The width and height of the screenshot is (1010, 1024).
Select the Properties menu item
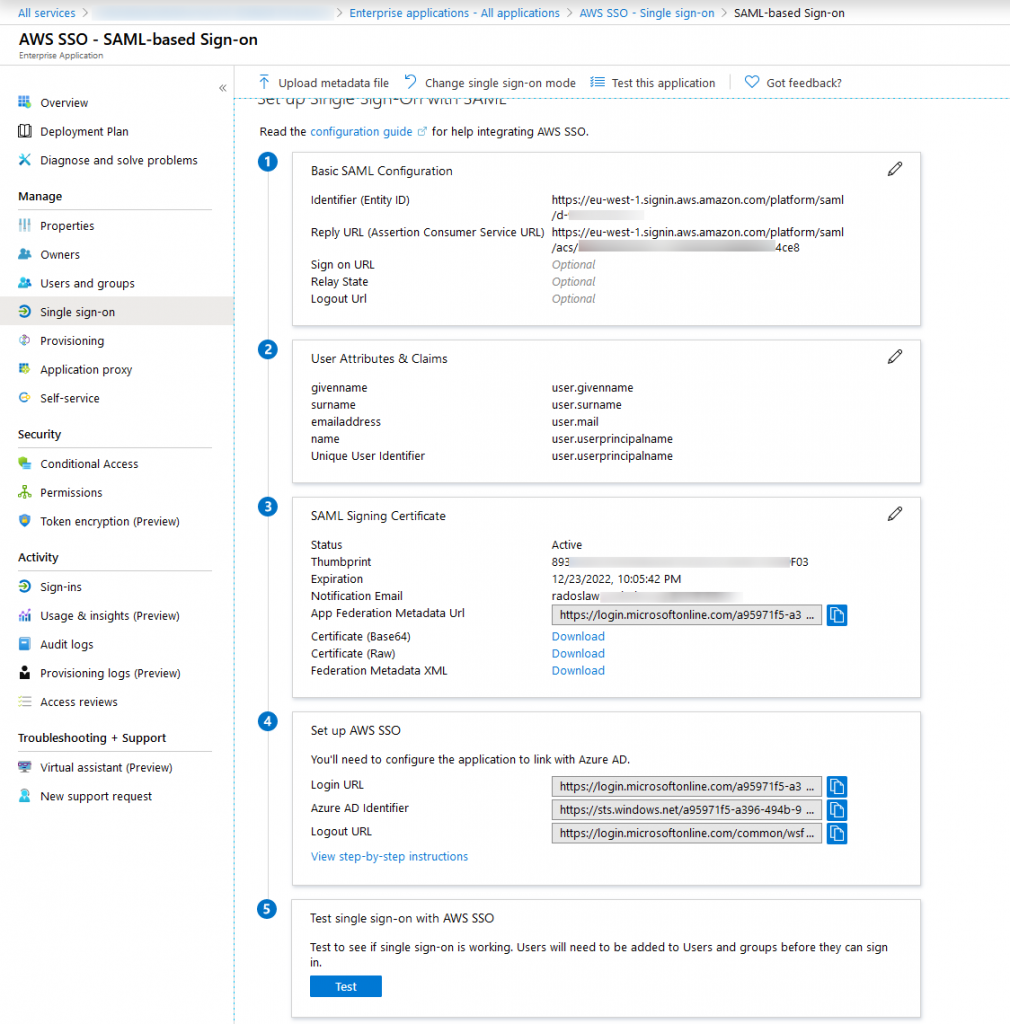(67, 226)
